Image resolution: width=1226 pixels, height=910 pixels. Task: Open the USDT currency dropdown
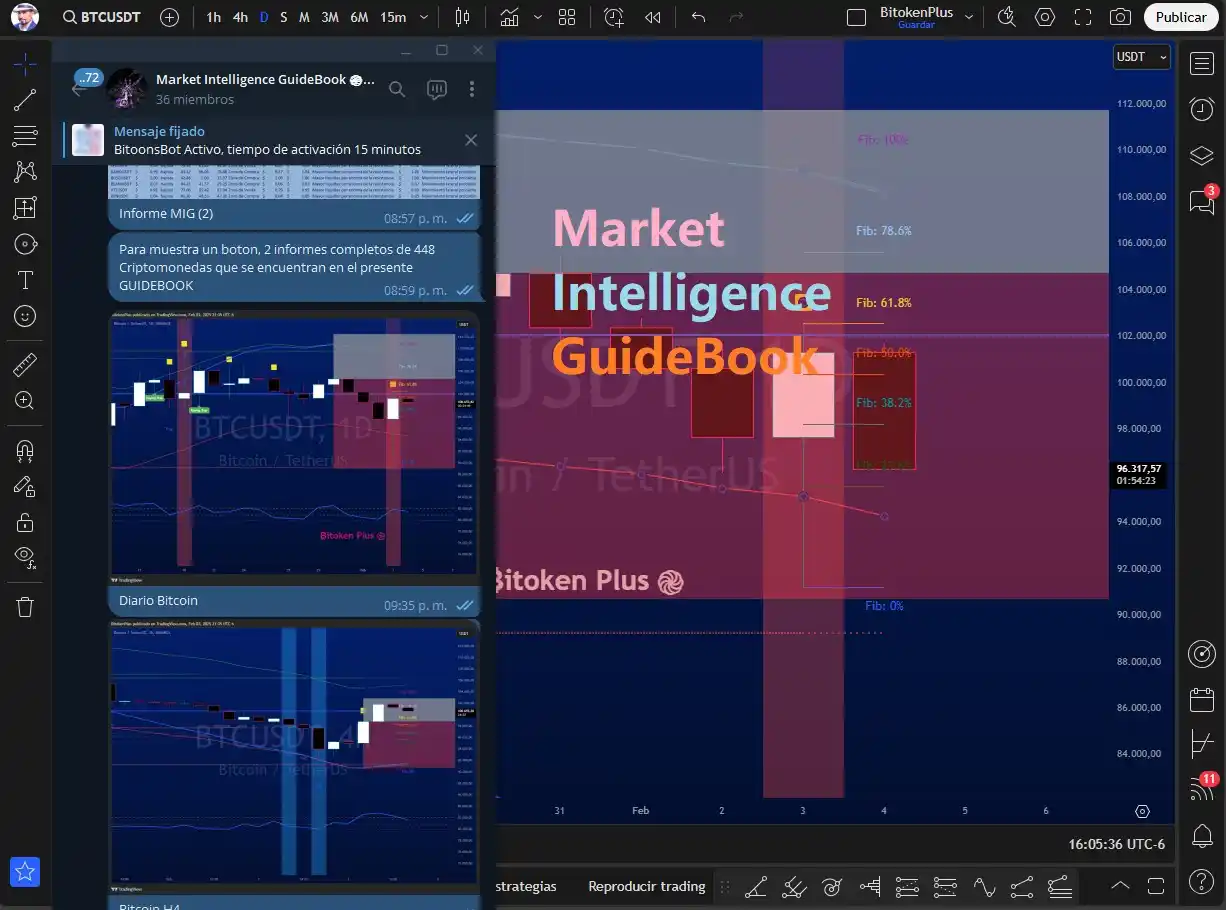click(1141, 57)
